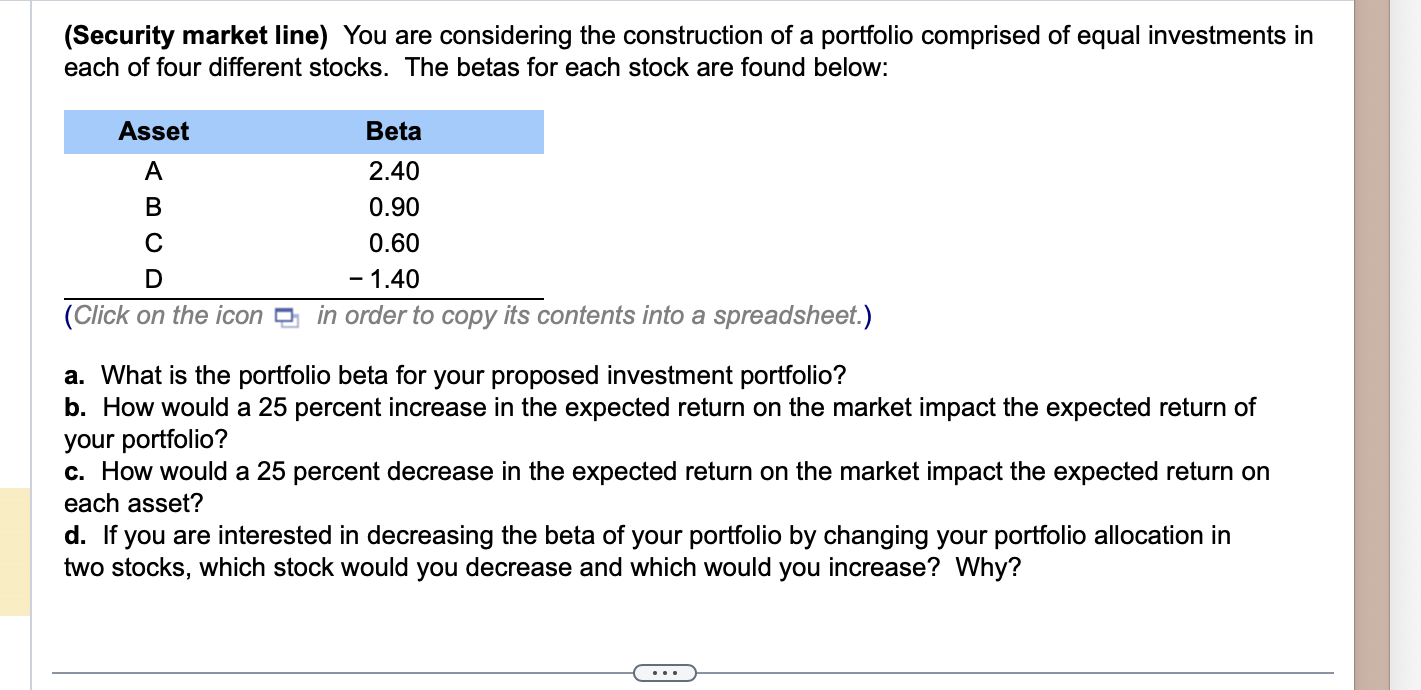Click question d about decreasing portfolio beta
This screenshot has height=690, width=1421.
click(647, 536)
